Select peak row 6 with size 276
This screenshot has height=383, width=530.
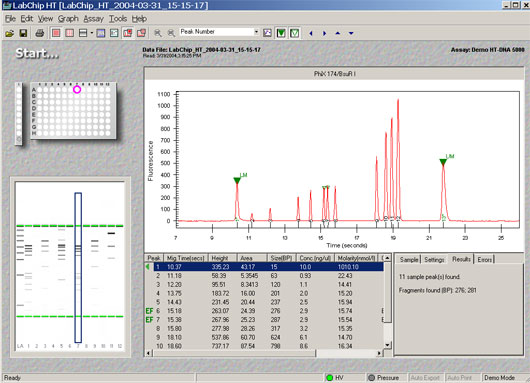pyautogui.click(x=265, y=311)
